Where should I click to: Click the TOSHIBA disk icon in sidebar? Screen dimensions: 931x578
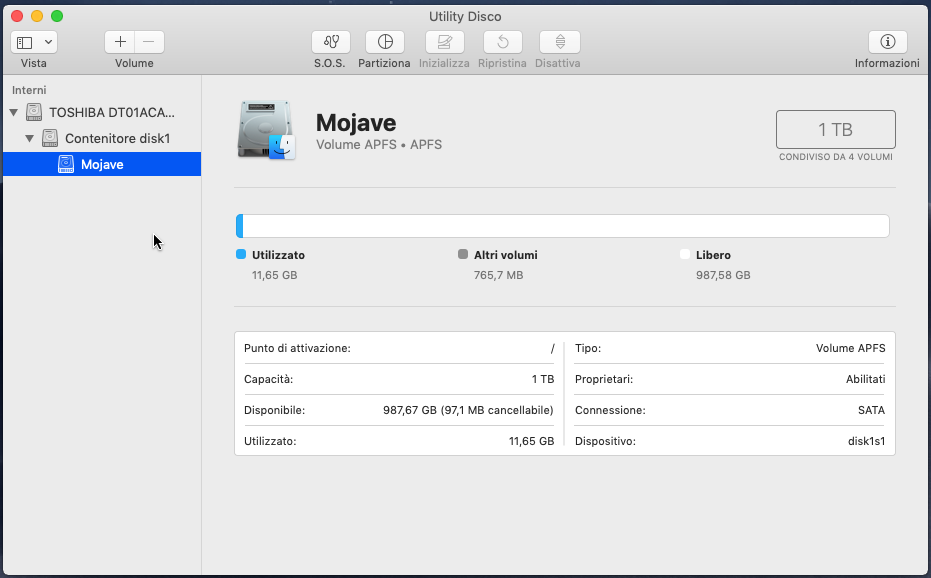point(34,112)
